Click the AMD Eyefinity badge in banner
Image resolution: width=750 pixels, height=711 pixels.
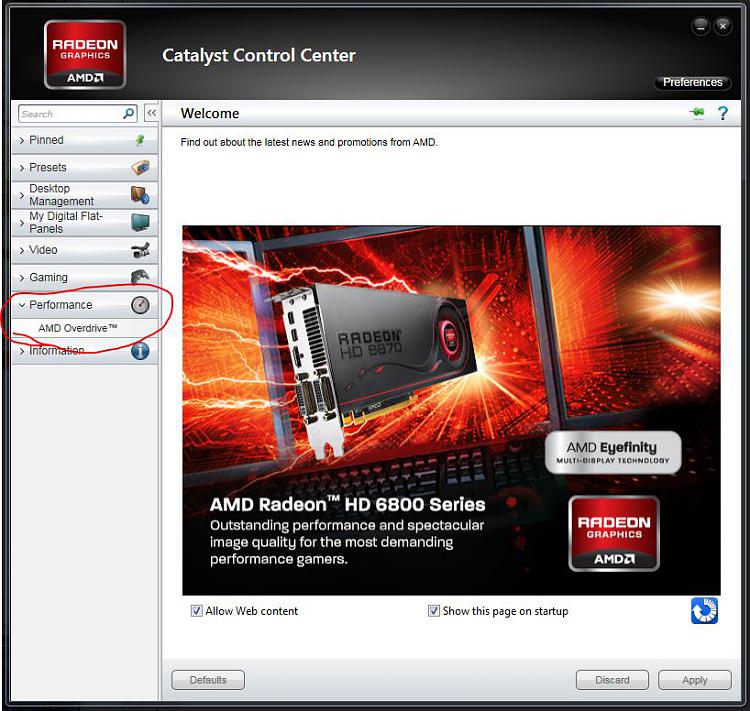tap(613, 452)
